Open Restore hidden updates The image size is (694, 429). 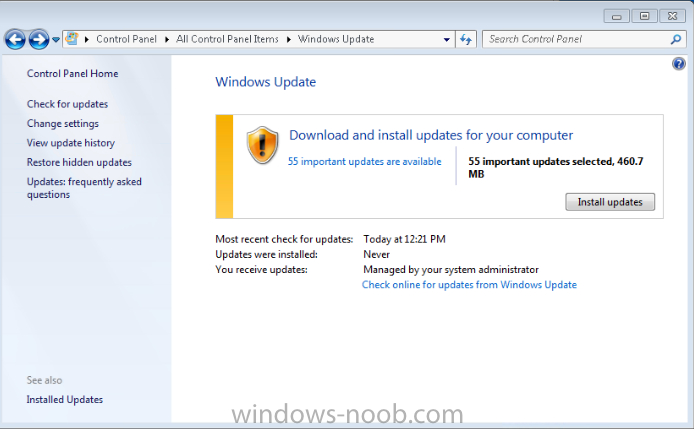(79, 162)
